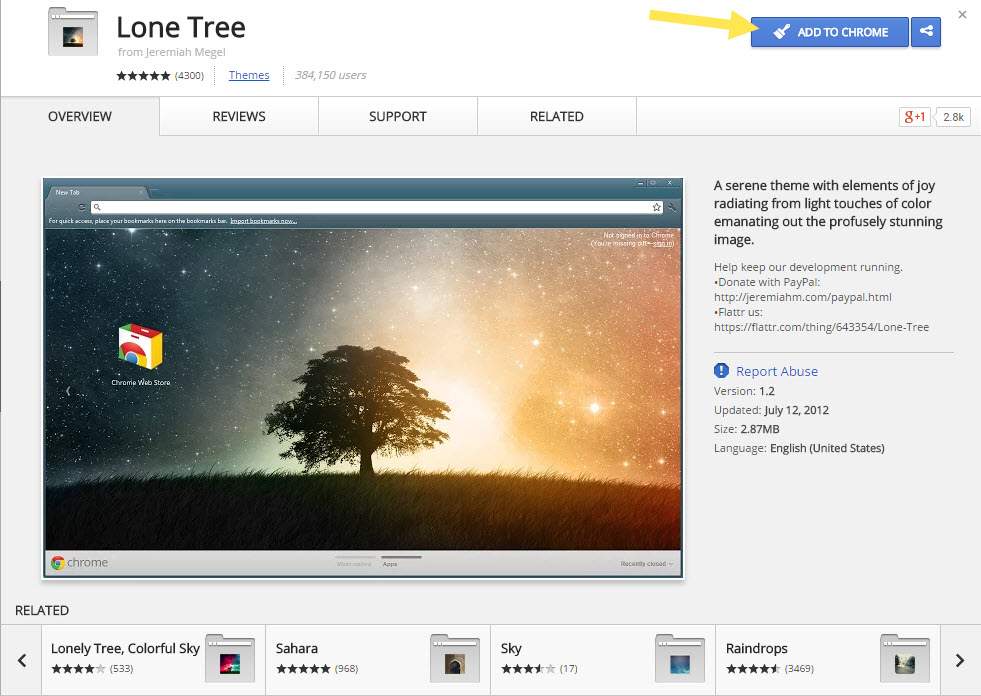This screenshot has height=696, width=981.
Task: Click the Report Abuse exclamation icon
Action: 722,371
